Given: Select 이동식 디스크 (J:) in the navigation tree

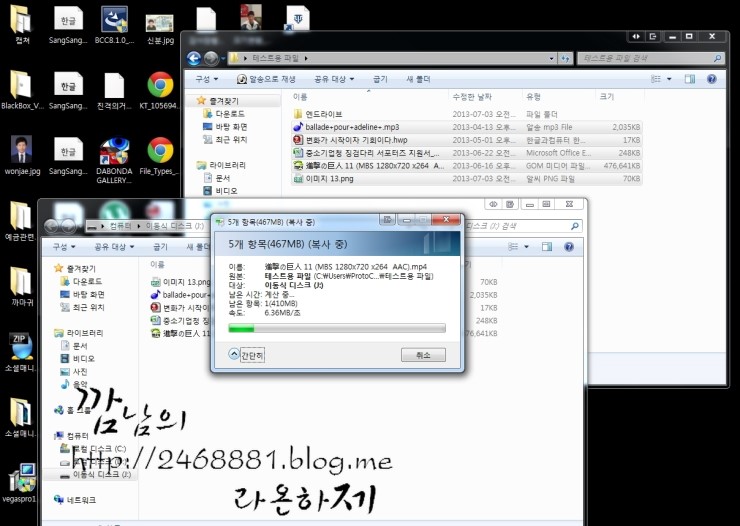Looking at the screenshot, I should 98,474.
